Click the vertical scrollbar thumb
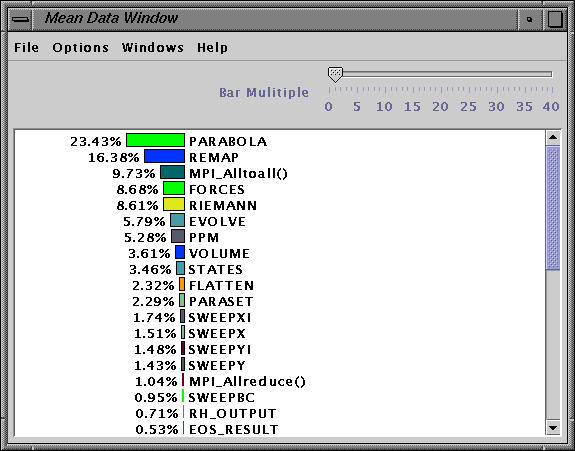Viewport: 575px width, 451px height. pyautogui.click(x=553, y=208)
